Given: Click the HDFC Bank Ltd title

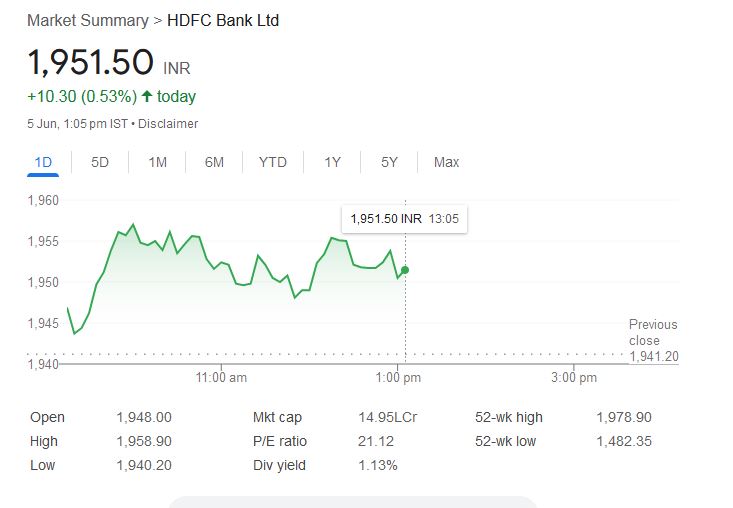Looking at the screenshot, I should click(223, 21).
